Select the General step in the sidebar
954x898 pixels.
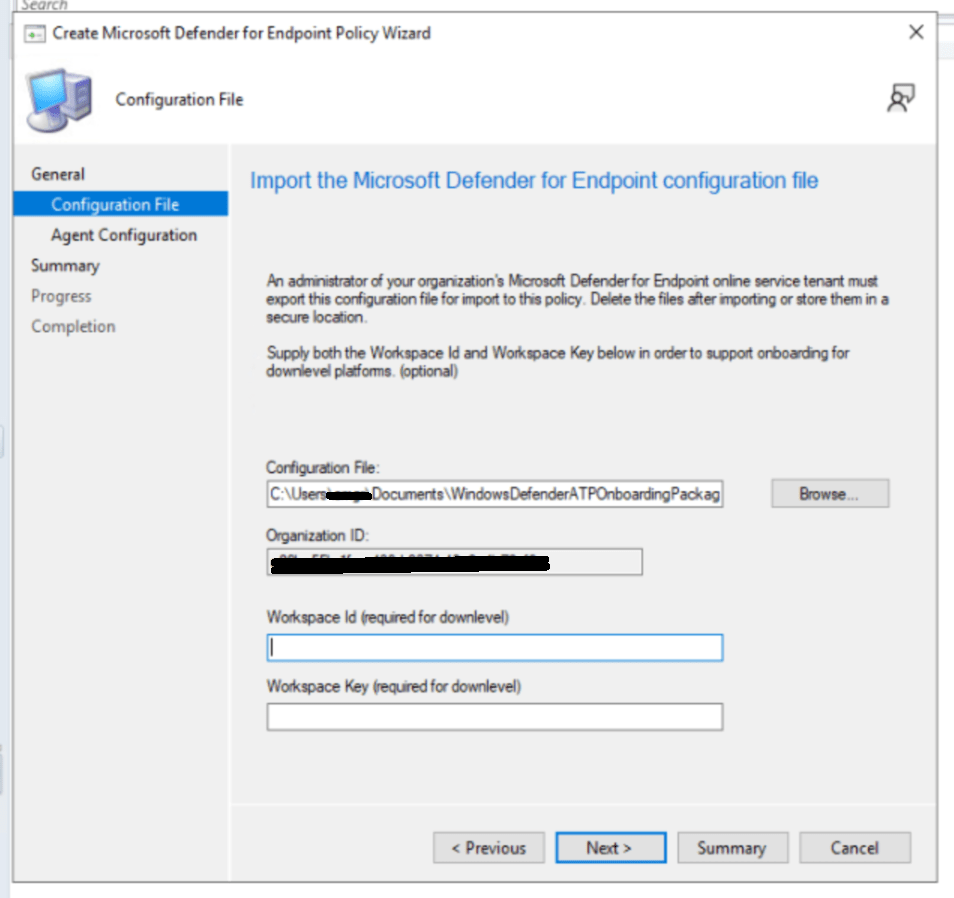tap(58, 174)
